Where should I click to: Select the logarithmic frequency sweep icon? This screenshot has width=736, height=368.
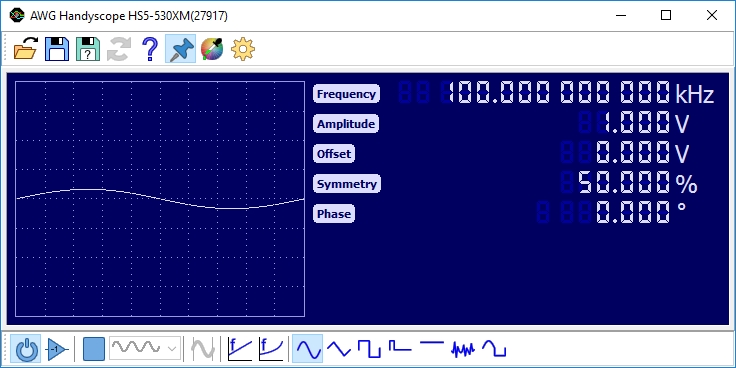(271, 349)
